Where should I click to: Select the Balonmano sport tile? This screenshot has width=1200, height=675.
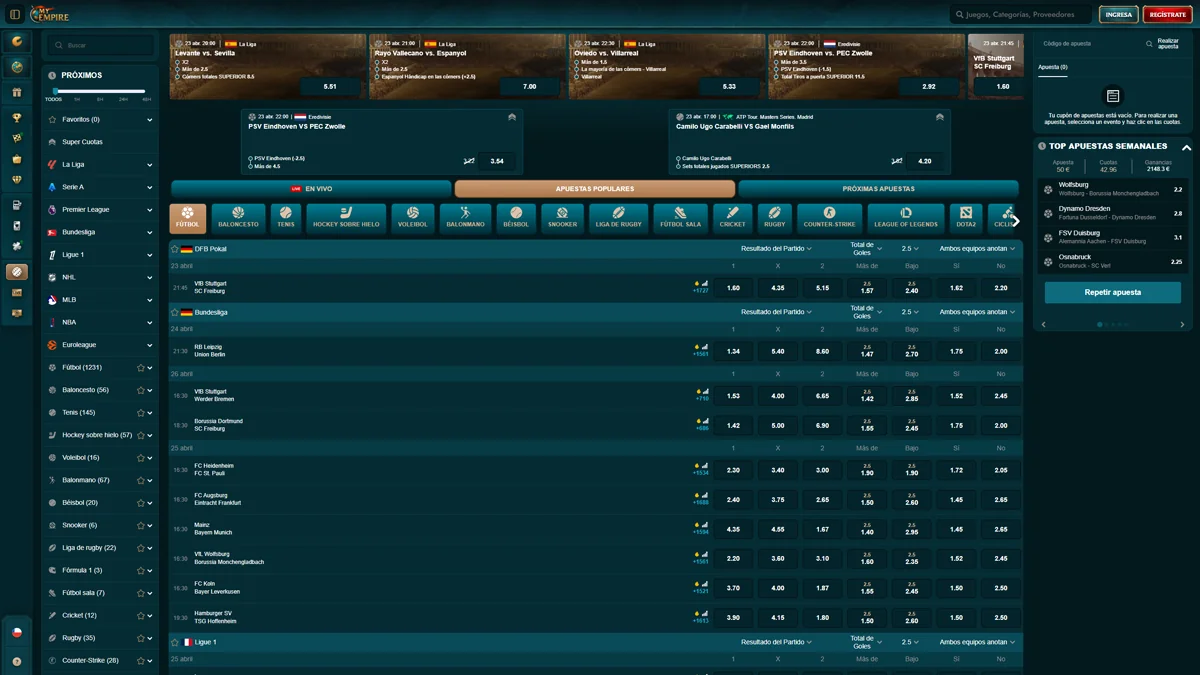(x=466, y=218)
